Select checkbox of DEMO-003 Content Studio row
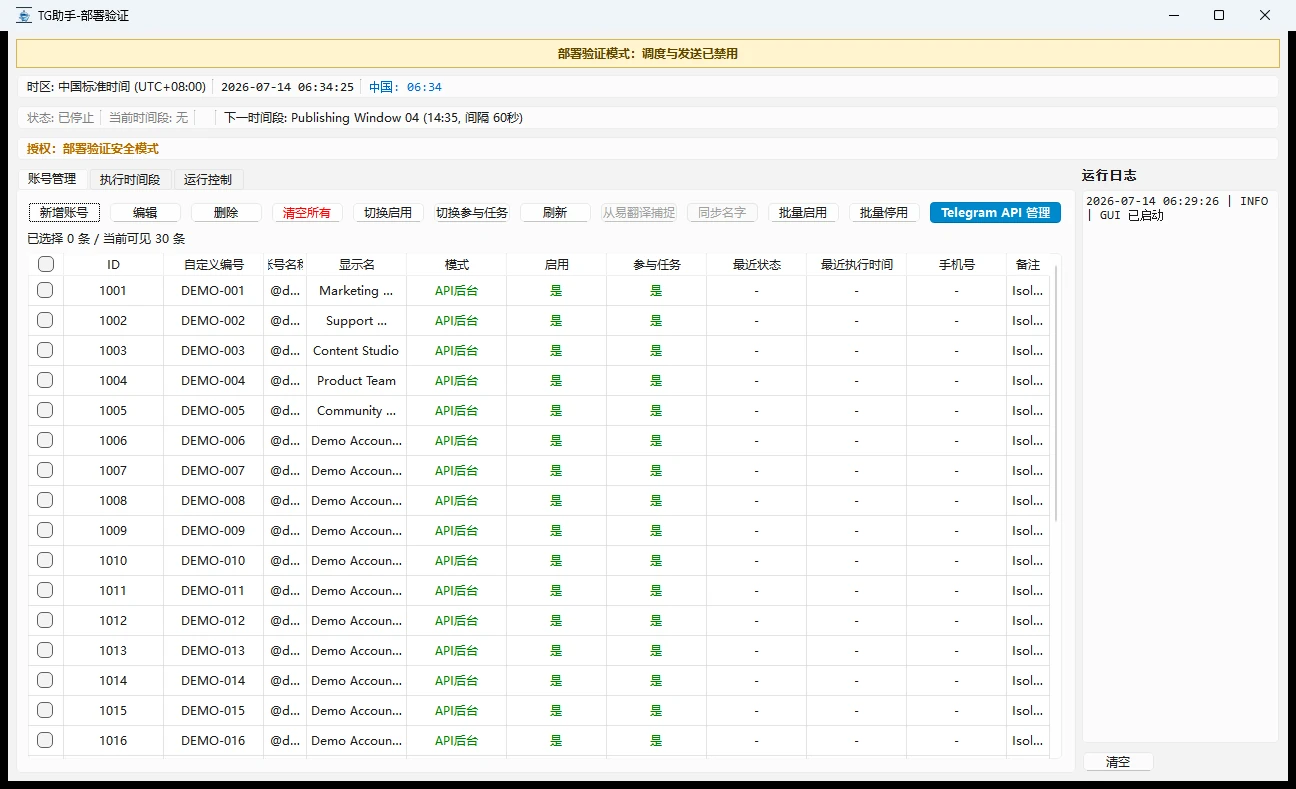Image resolution: width=1296 pixels, height=789 pixels. coord(45,350)
